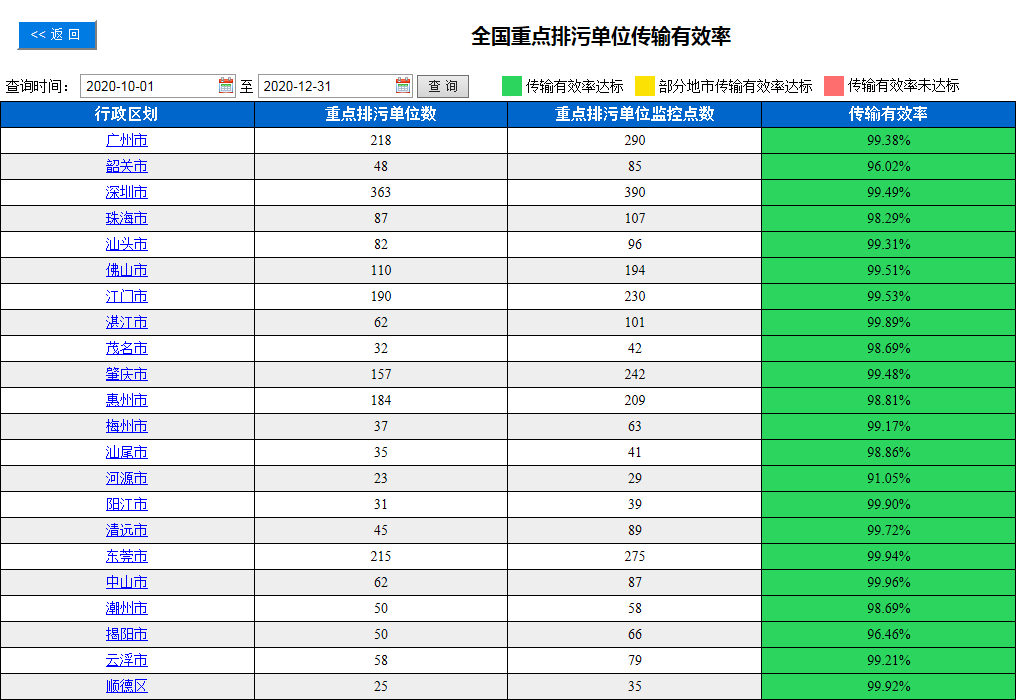Open 茂名市 link

tap(127, 348)
